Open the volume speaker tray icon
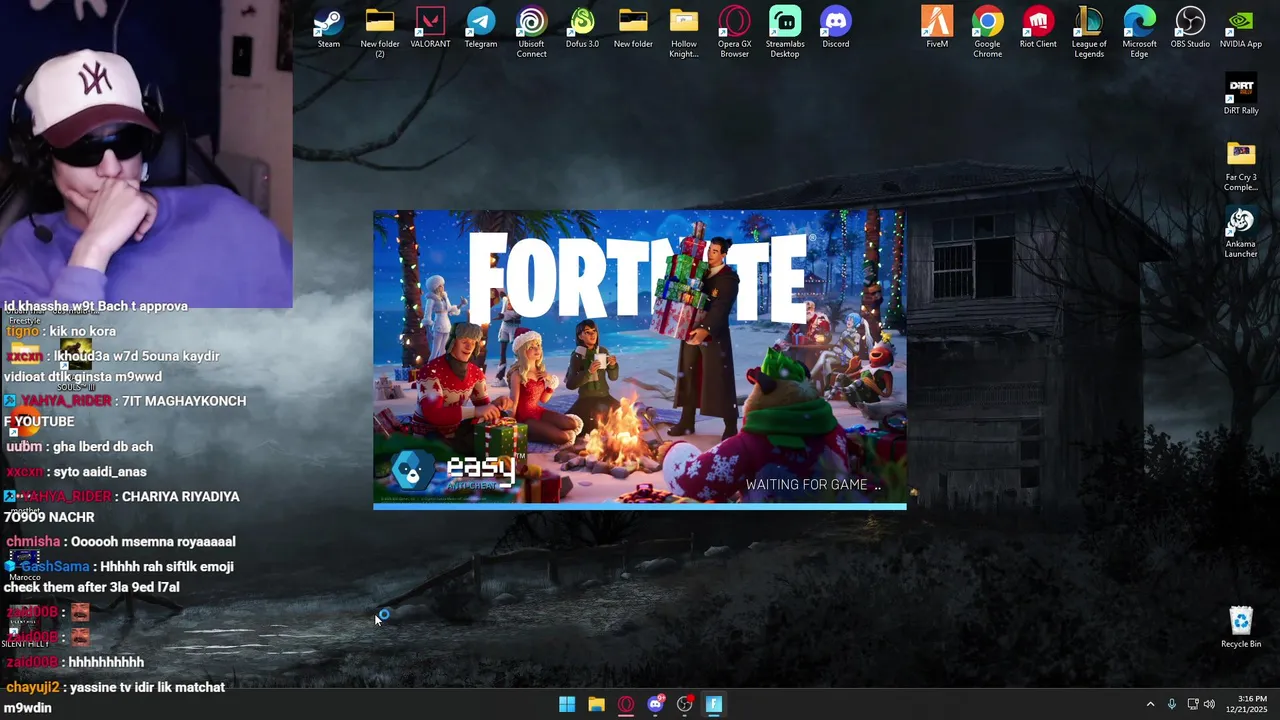The image size is (1280, 720). [x=1209, y=704]
